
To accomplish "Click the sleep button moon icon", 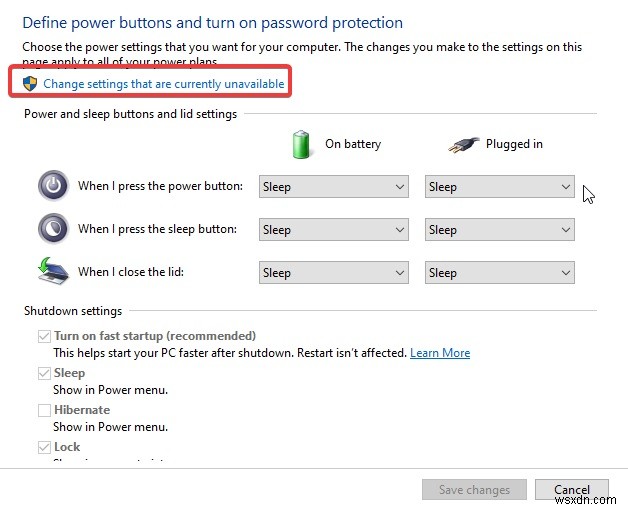I will click(x=53, y=229).
